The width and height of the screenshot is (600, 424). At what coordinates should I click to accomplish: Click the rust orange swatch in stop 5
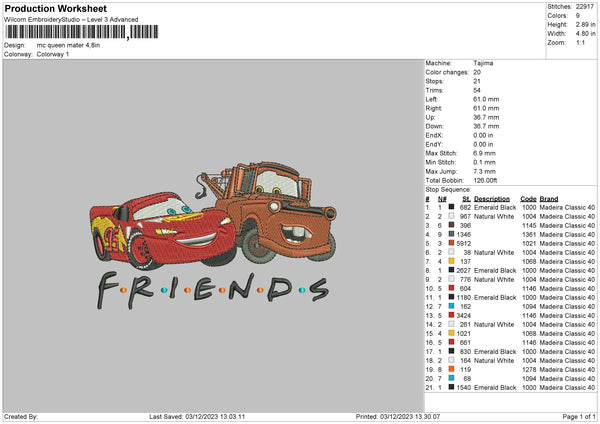(x=452, y=243)
